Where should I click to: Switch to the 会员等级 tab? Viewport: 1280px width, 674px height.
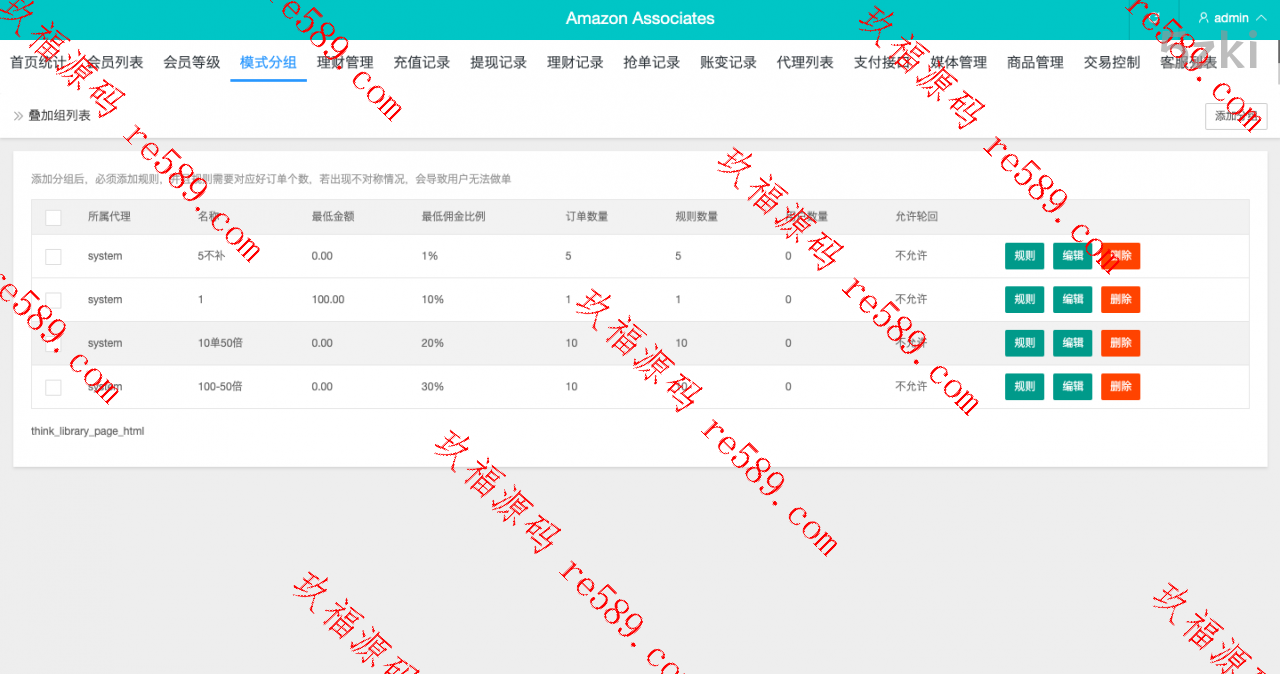coord(192,62)
